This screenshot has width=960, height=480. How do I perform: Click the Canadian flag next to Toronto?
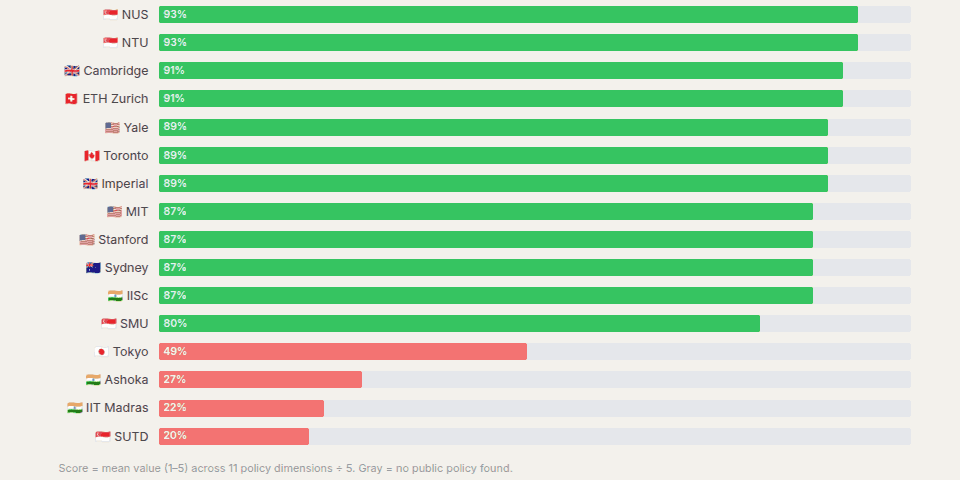(92, 156)
